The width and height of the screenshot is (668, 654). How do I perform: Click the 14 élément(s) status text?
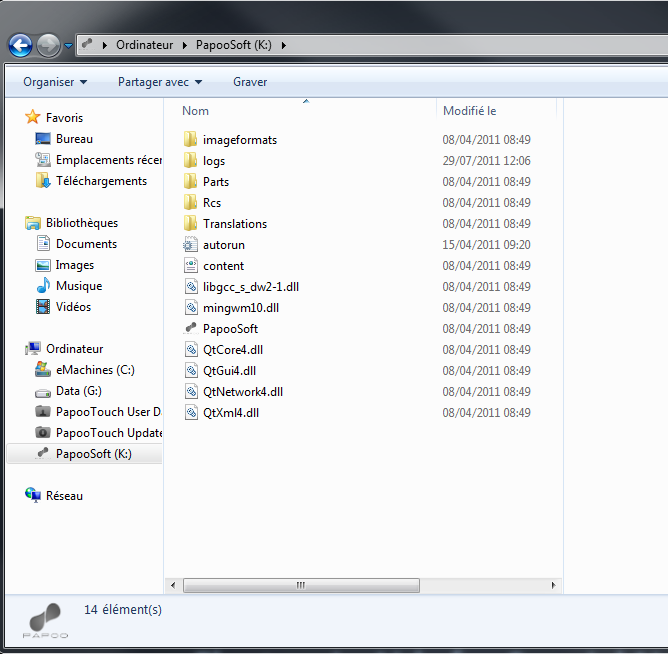(x=123, y=610)
